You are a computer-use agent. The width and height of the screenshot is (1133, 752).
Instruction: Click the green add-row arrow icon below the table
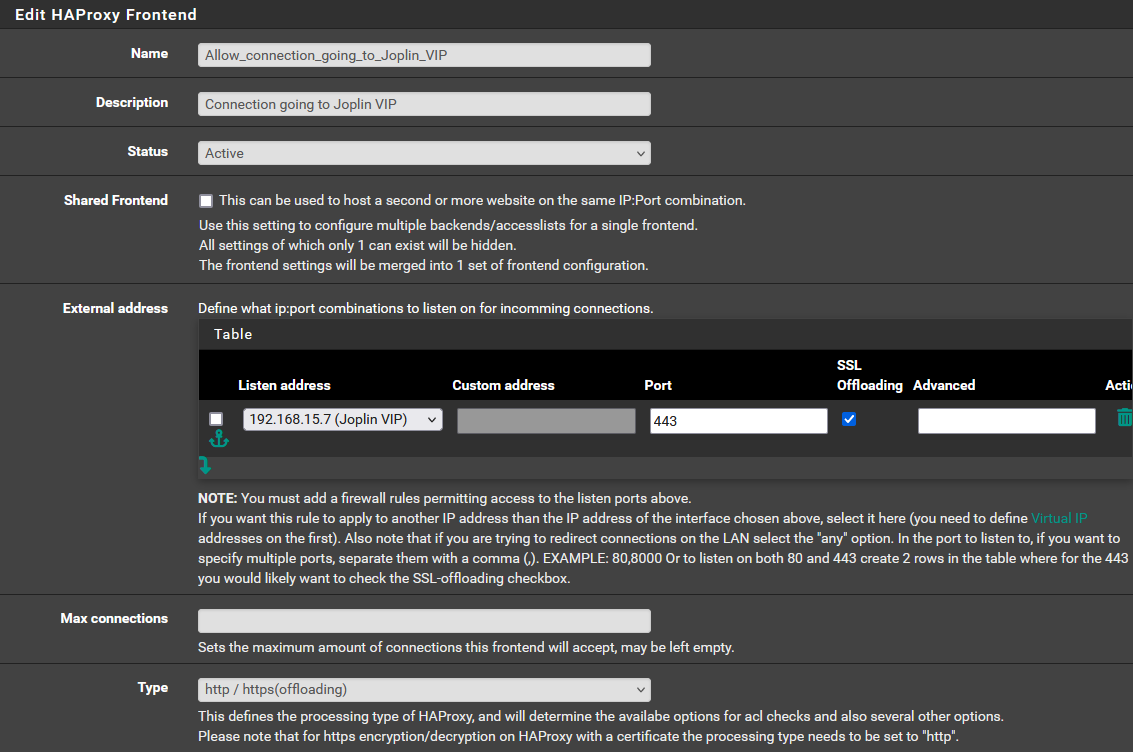click(x=205, y=465)
